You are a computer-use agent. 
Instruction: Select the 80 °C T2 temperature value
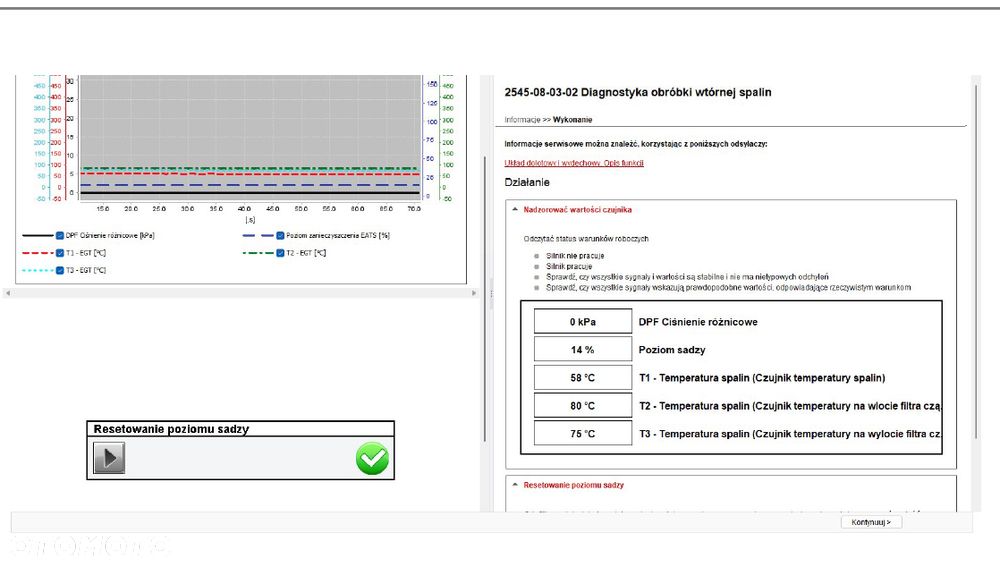click(583, 406)
